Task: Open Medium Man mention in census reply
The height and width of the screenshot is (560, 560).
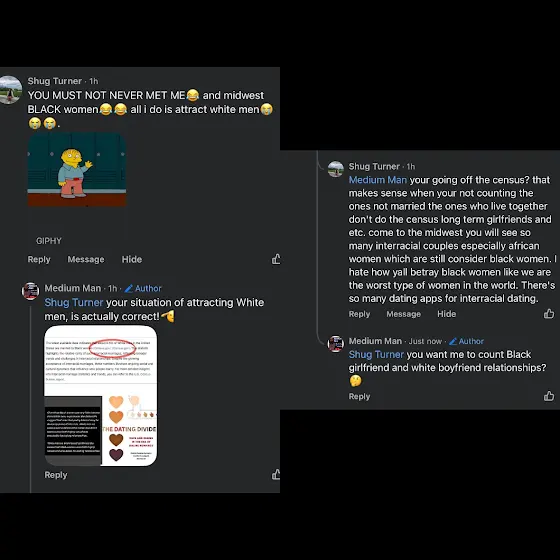Action: click(378, 180)
